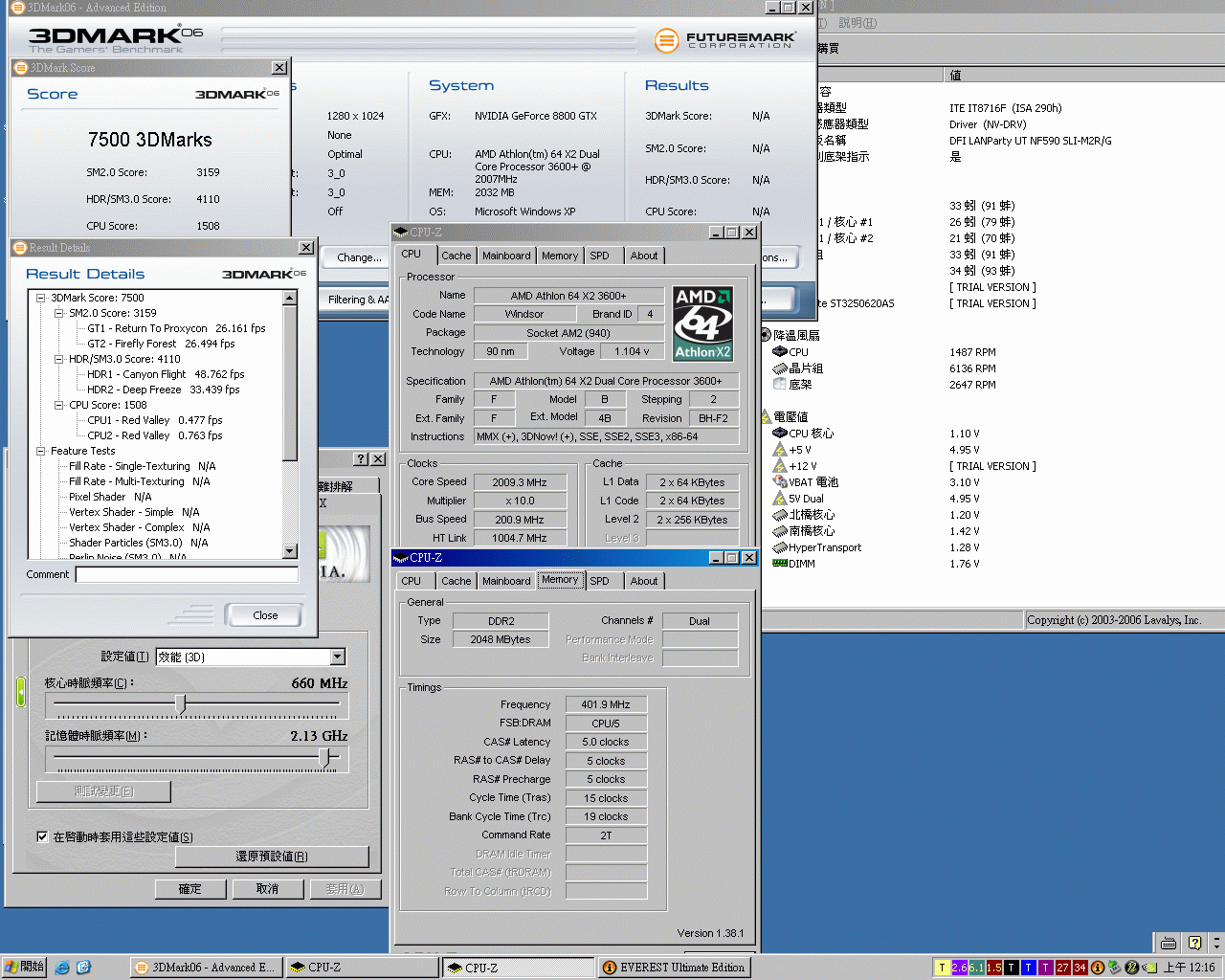Image resolution: width=1225 pixels, height=980 pixels.
Task: Click the HyperTransport chip icon
Action: (780, 547)
